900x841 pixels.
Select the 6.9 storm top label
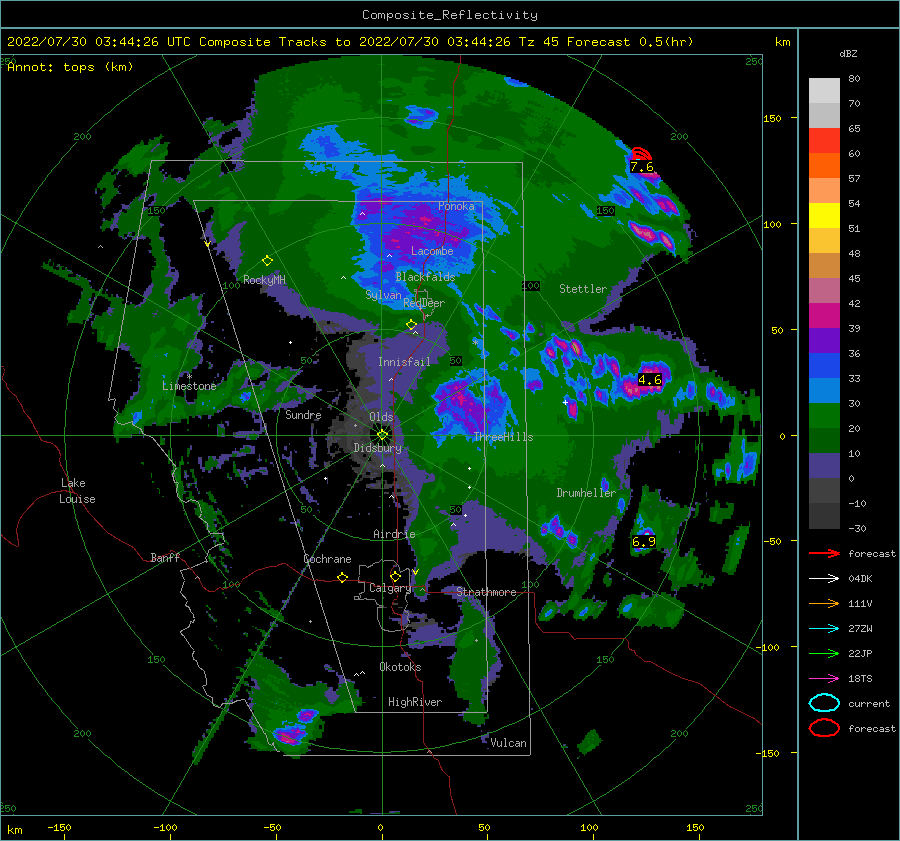coord(643,541)
